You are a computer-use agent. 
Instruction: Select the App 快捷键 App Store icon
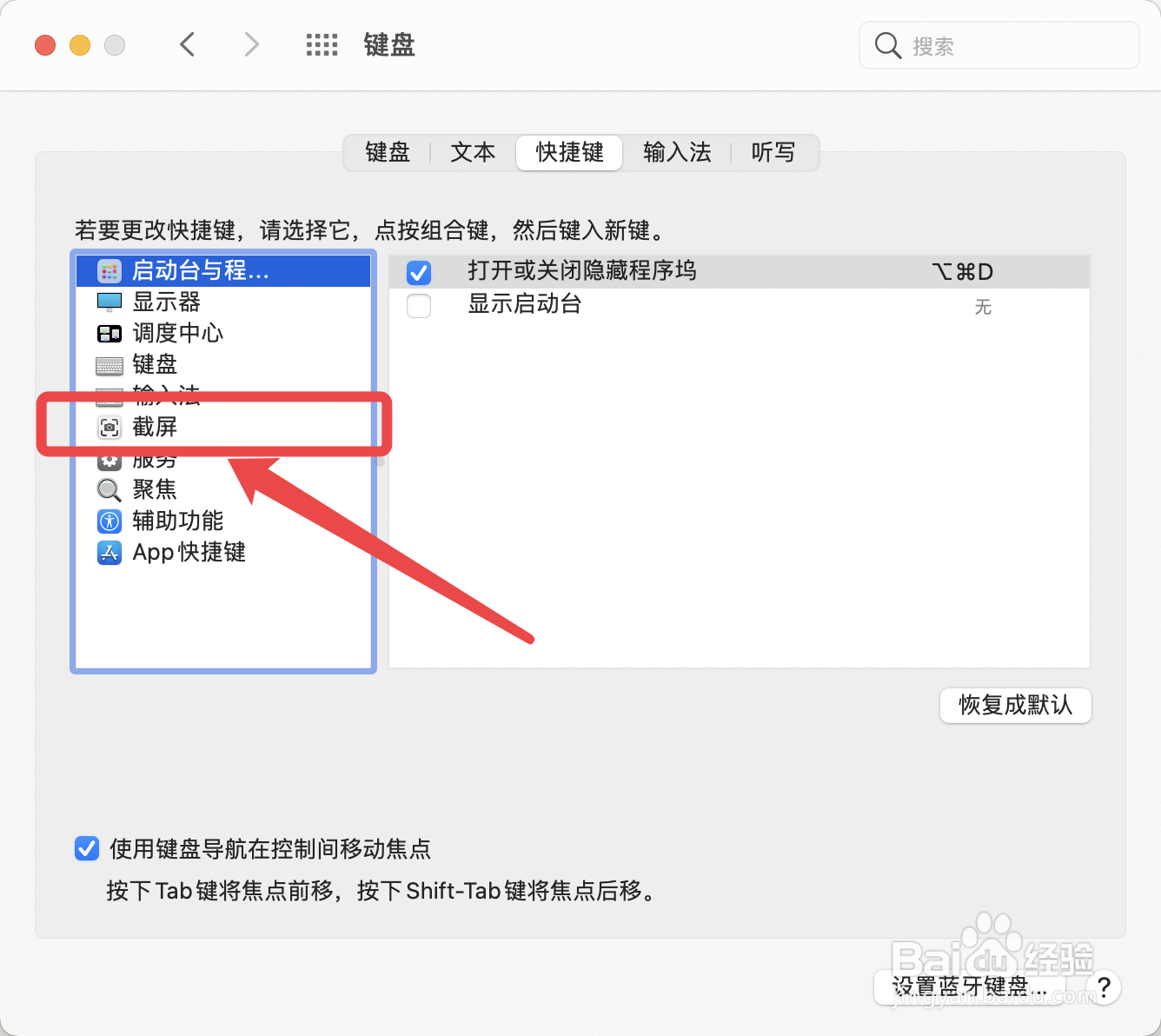109,553
